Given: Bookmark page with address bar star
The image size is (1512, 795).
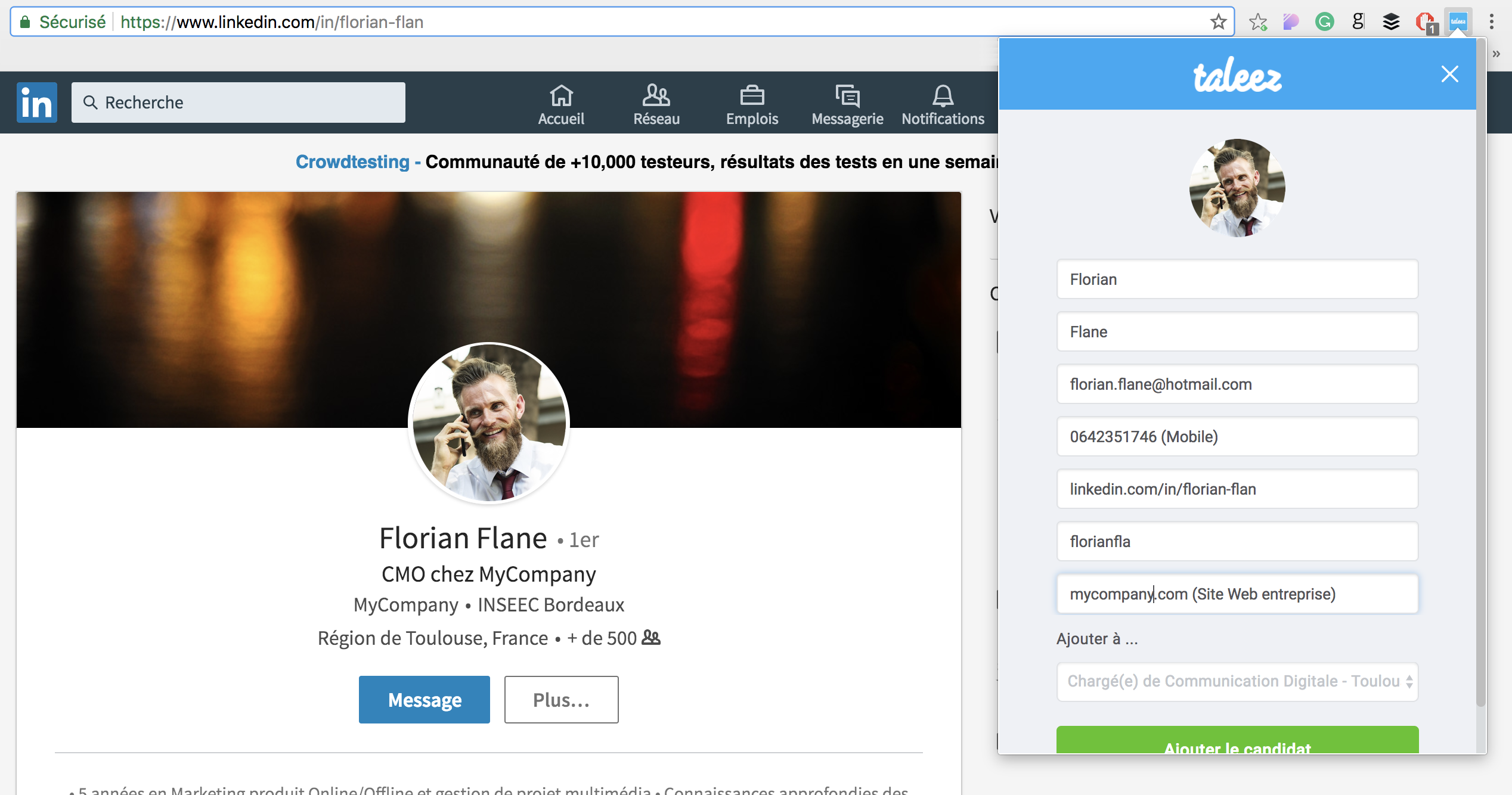Looking at the screenshot, I should click(1218, 22).
